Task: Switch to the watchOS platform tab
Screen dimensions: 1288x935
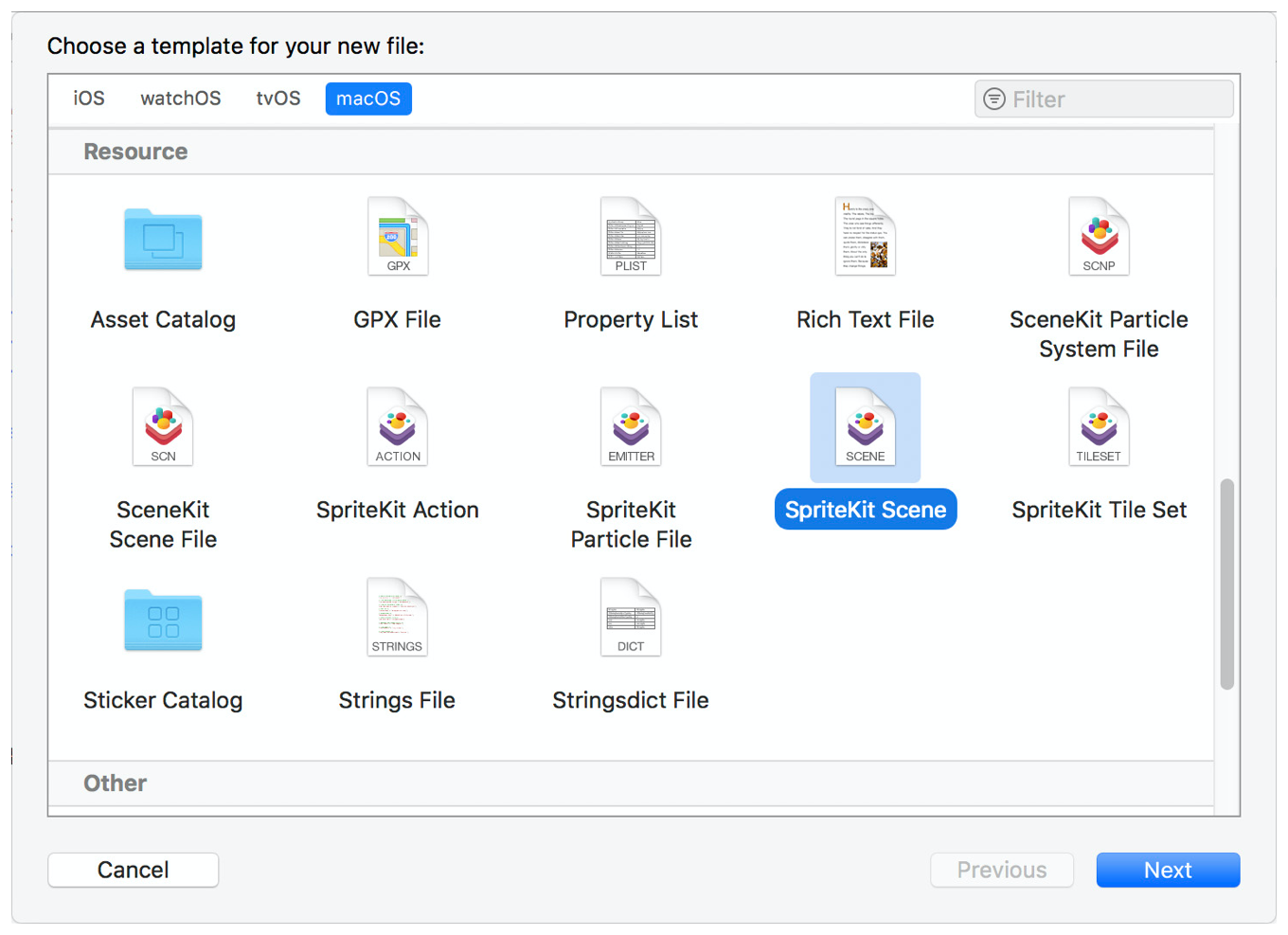Action: 181,99
